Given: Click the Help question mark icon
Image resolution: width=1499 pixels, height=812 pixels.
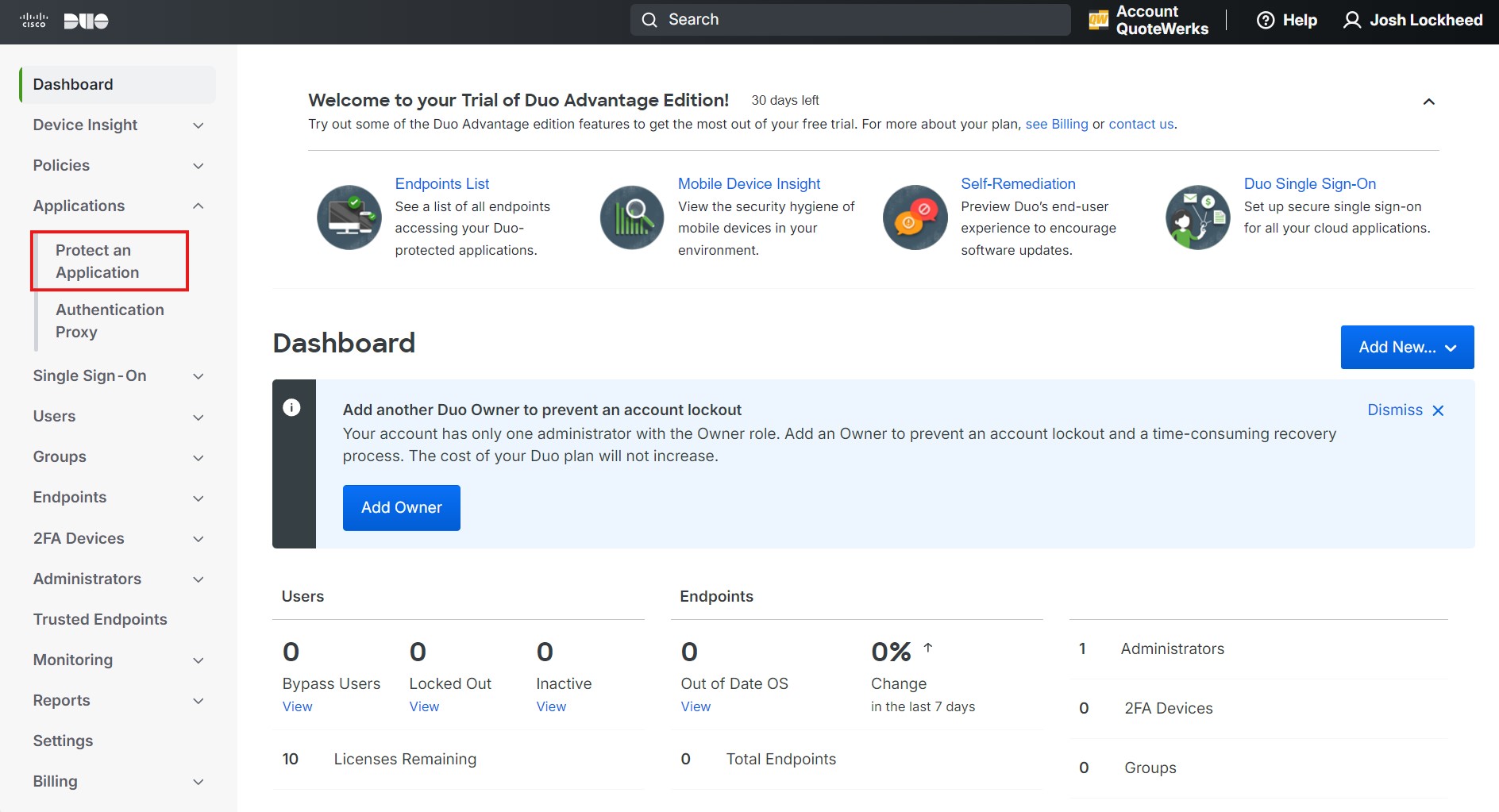Looking at the screenshot, I should (1266, 21).
